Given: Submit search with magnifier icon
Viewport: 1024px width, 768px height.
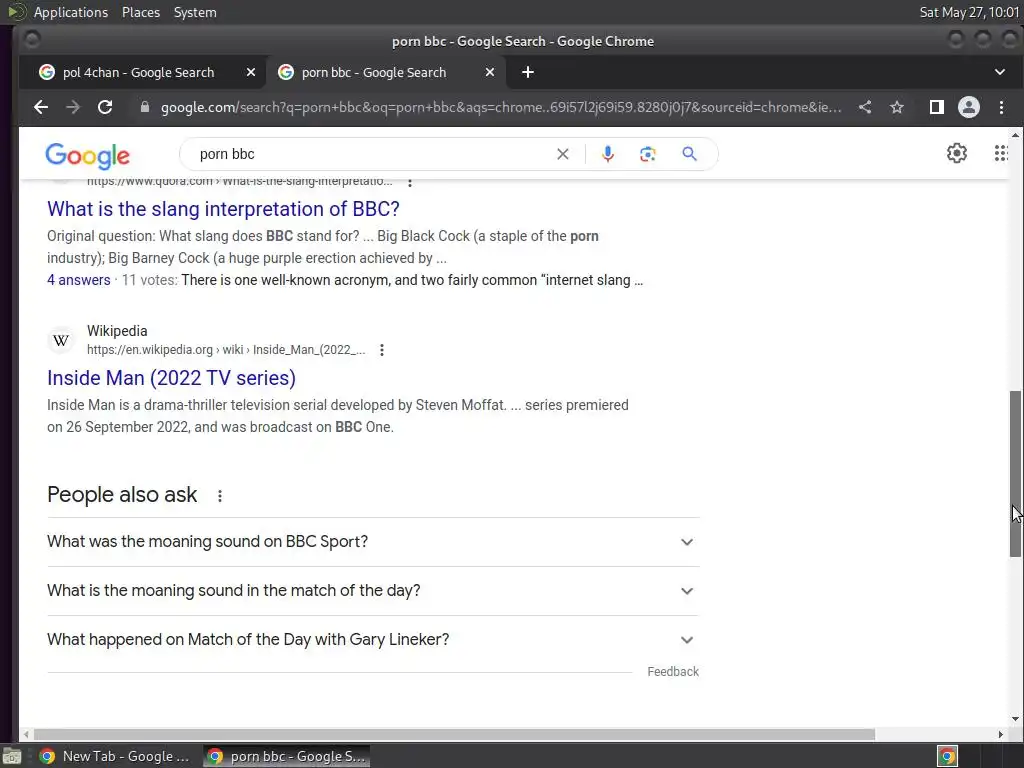Looking at the screenshot, I should click(689, 154).
